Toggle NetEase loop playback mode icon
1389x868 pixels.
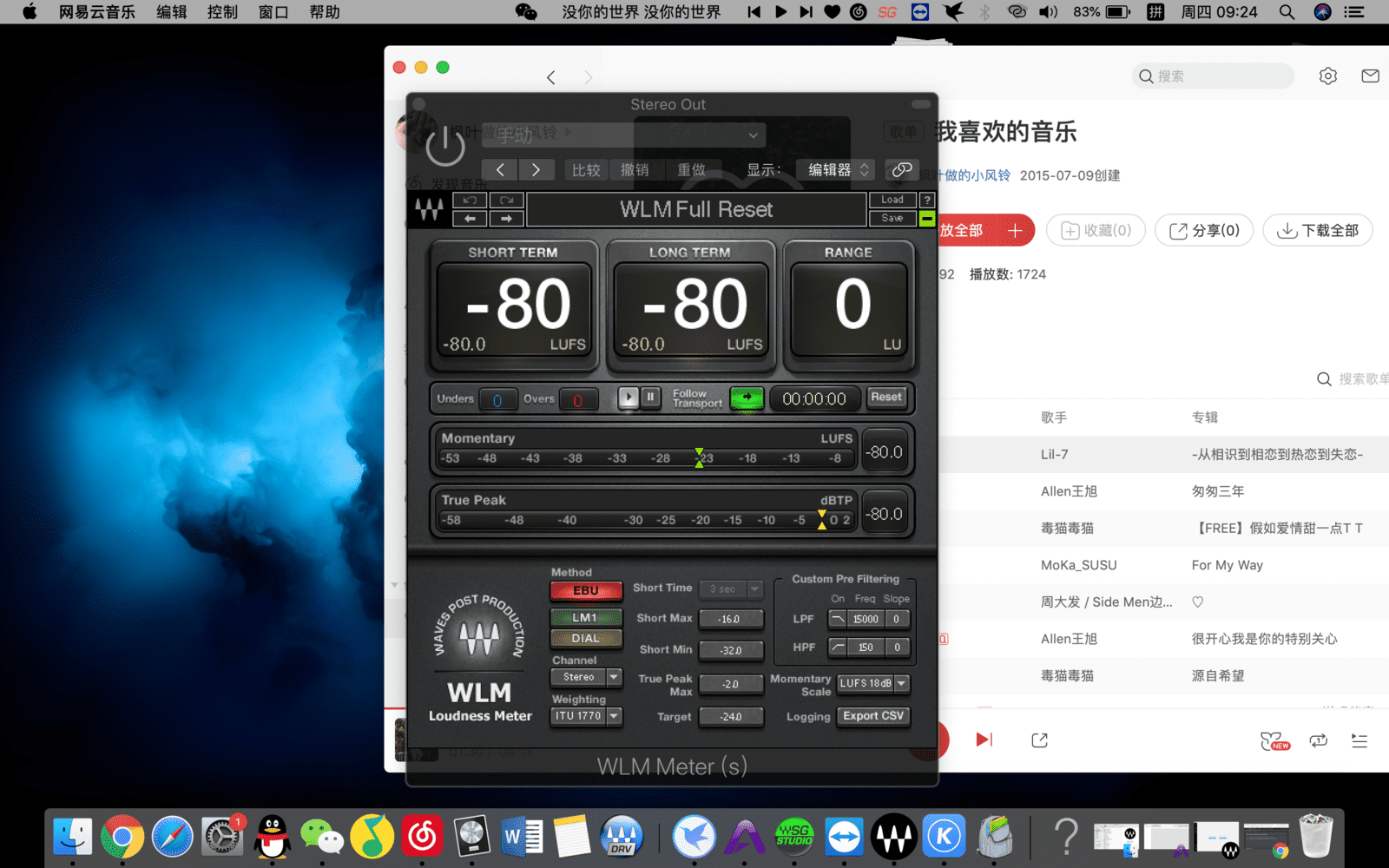(1319, 740)
